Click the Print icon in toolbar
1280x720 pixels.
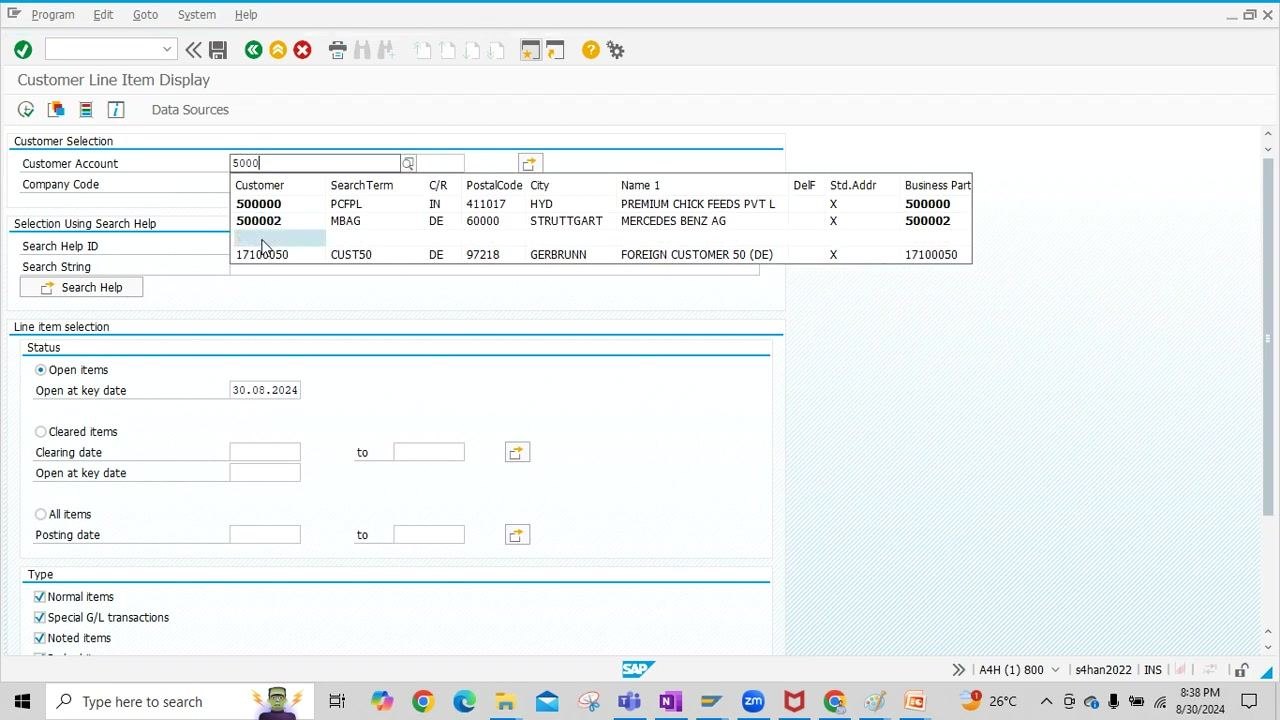point(338,50)
